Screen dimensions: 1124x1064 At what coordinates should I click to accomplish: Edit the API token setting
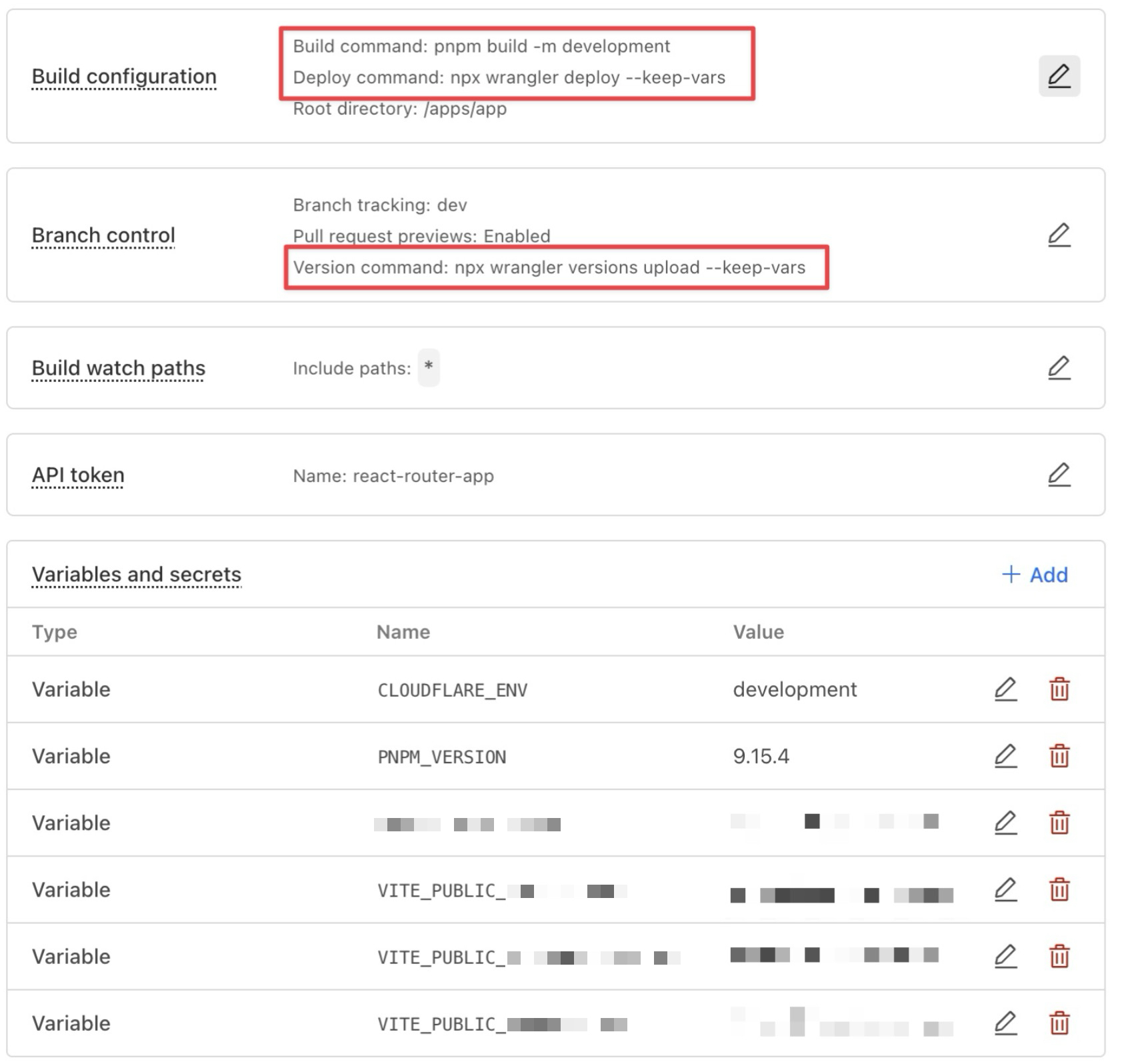1059,475
